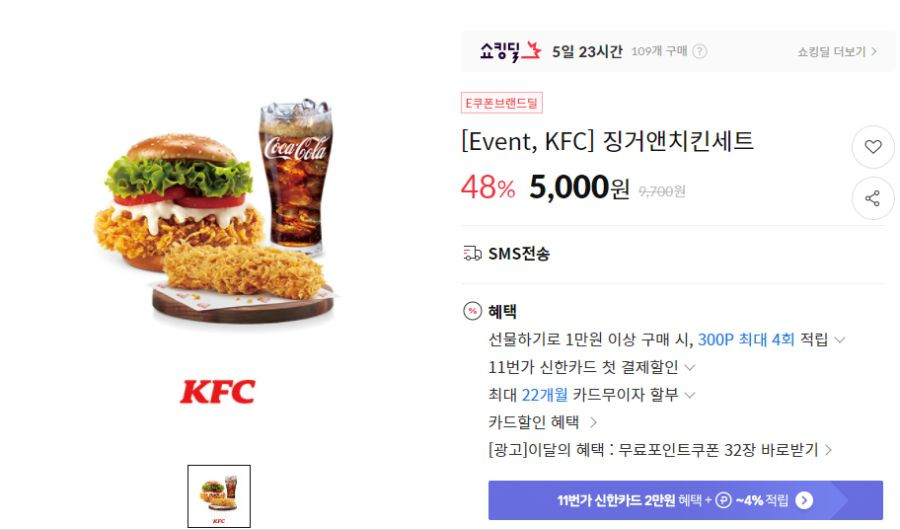Click the arrow icon on Shinhan banner
The width and height of the screenshot is (900, 530).
point(804,501)
